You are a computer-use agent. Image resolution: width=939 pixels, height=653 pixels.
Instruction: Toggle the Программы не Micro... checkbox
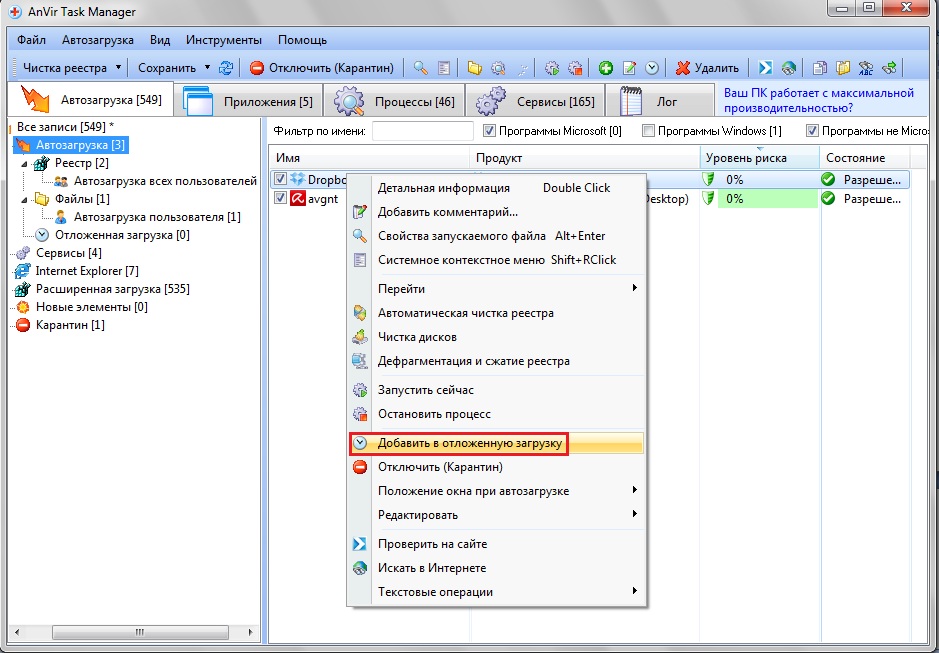tap(812, 130)
